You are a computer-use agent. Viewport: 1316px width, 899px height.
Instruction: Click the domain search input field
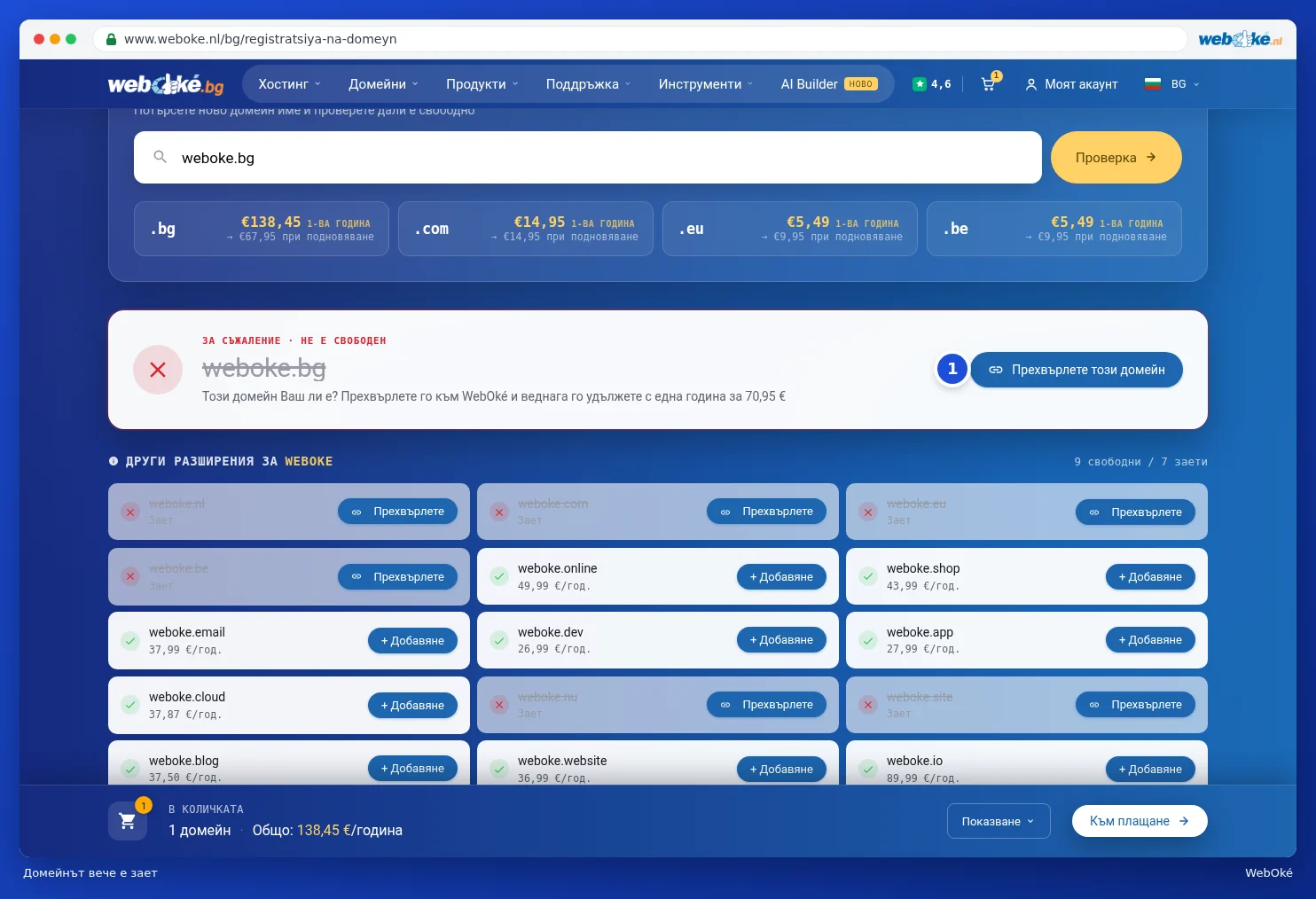[588, 158]
